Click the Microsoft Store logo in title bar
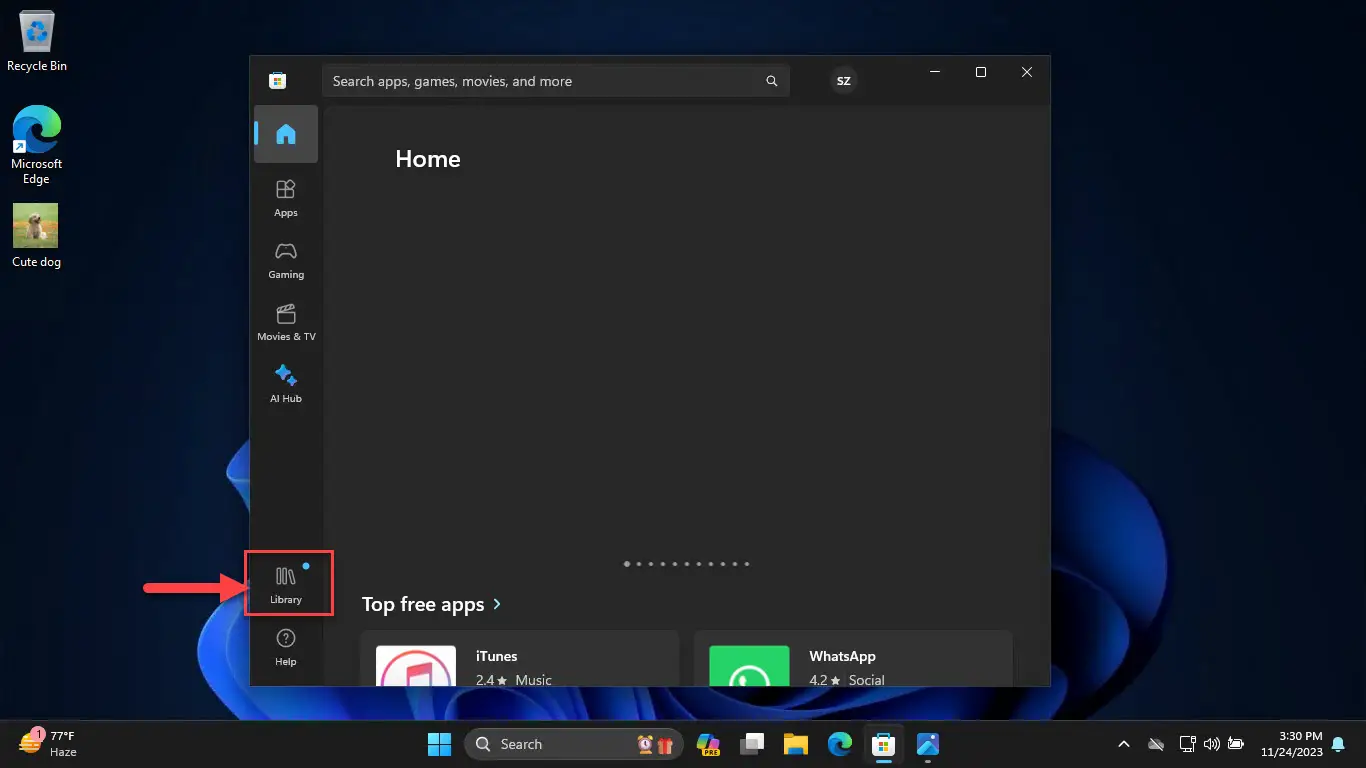The image size is (1366, 768). [x=278, y=81]
